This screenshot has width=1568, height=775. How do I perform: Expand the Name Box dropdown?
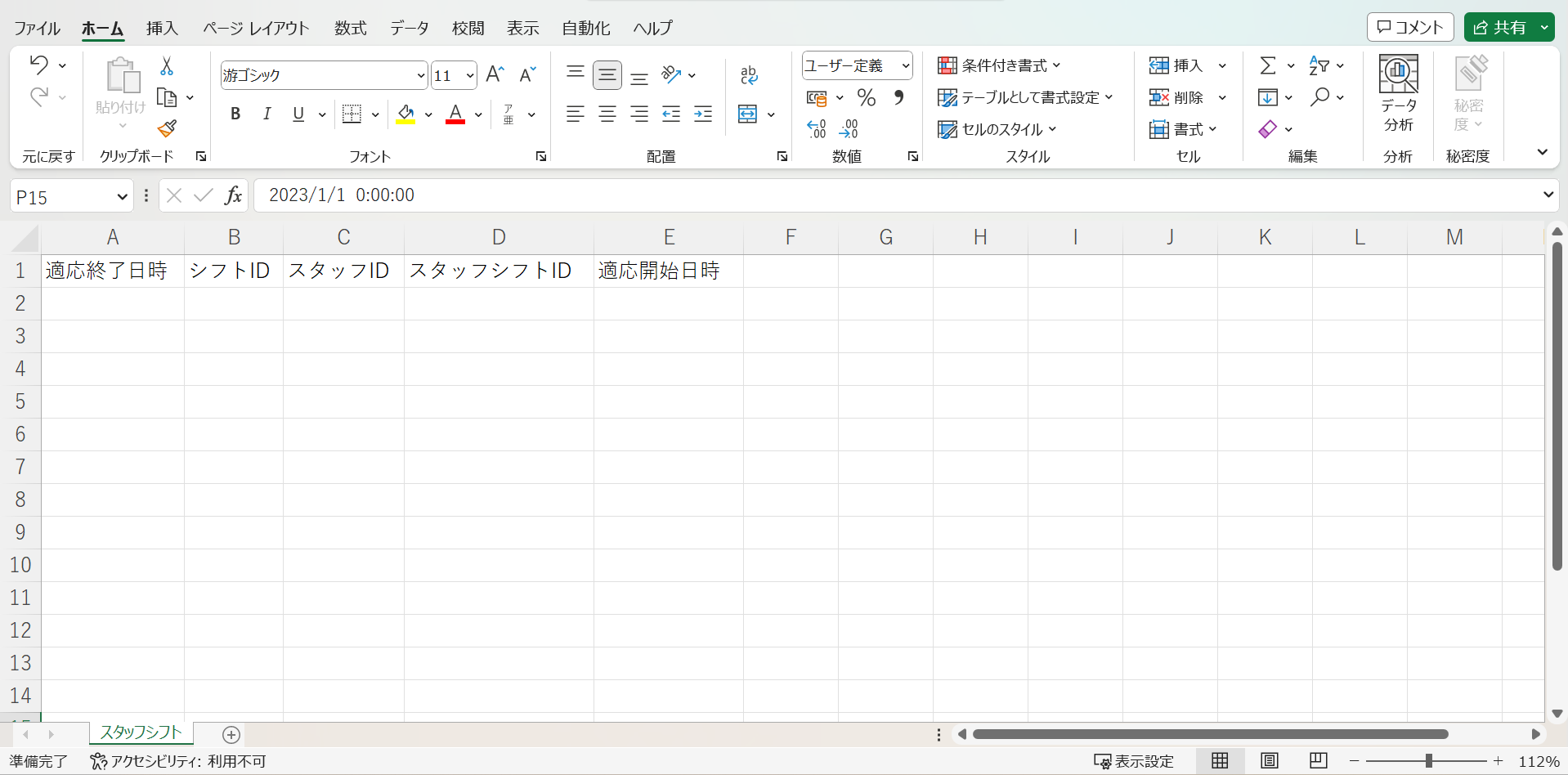click(122, 196)
